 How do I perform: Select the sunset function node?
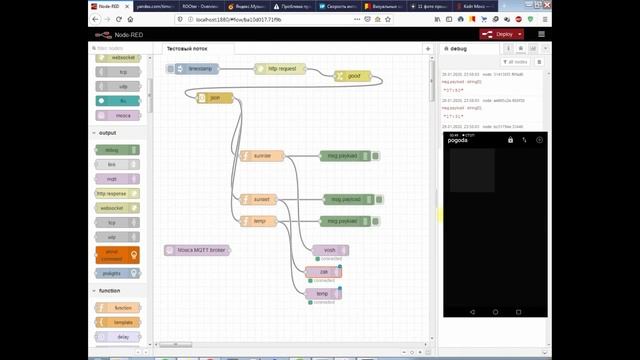(x=258, y=199)
